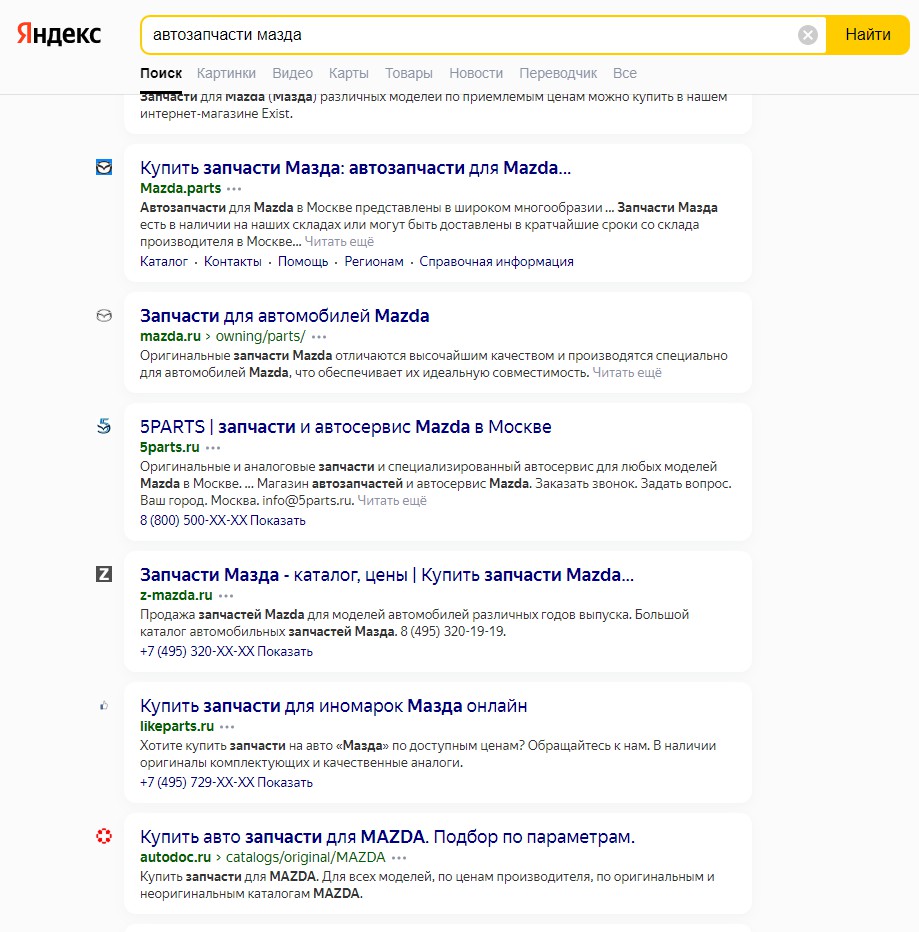Click the likeparts.ru thumbs-up favicon
Image resolution: width=919 pixels, height=932 pixels.
coord(104,706)
